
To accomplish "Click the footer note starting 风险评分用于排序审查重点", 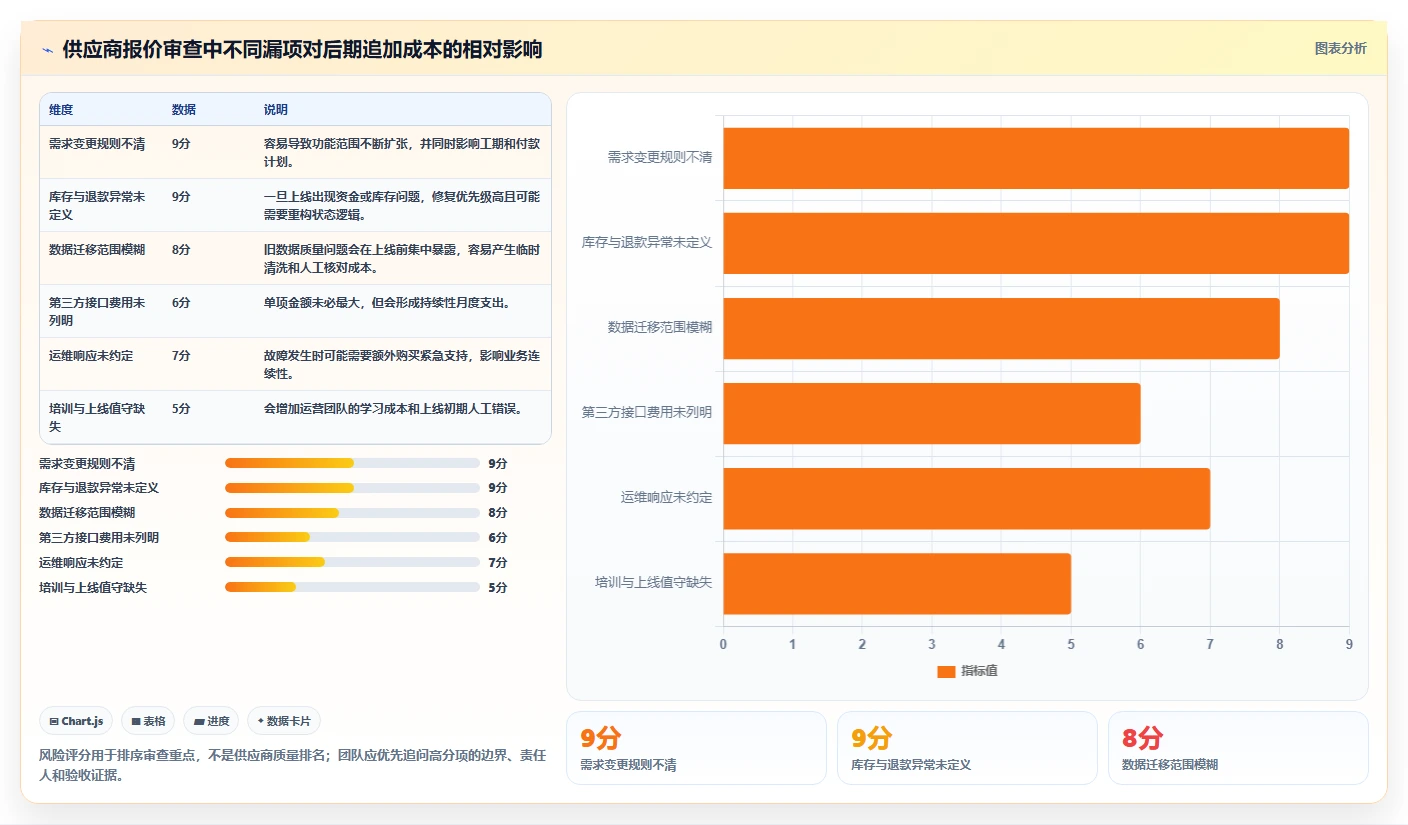I will pyautogui.click(x=292, y=765).
